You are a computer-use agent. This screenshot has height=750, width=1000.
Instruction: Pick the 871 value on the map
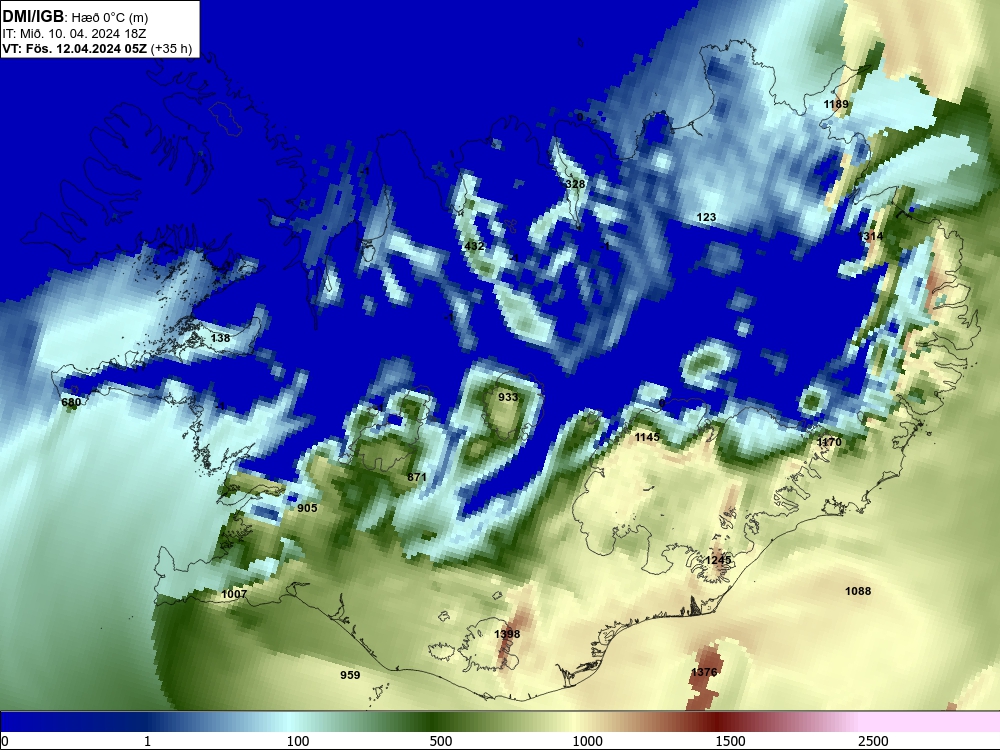click(x=416, y=477)
